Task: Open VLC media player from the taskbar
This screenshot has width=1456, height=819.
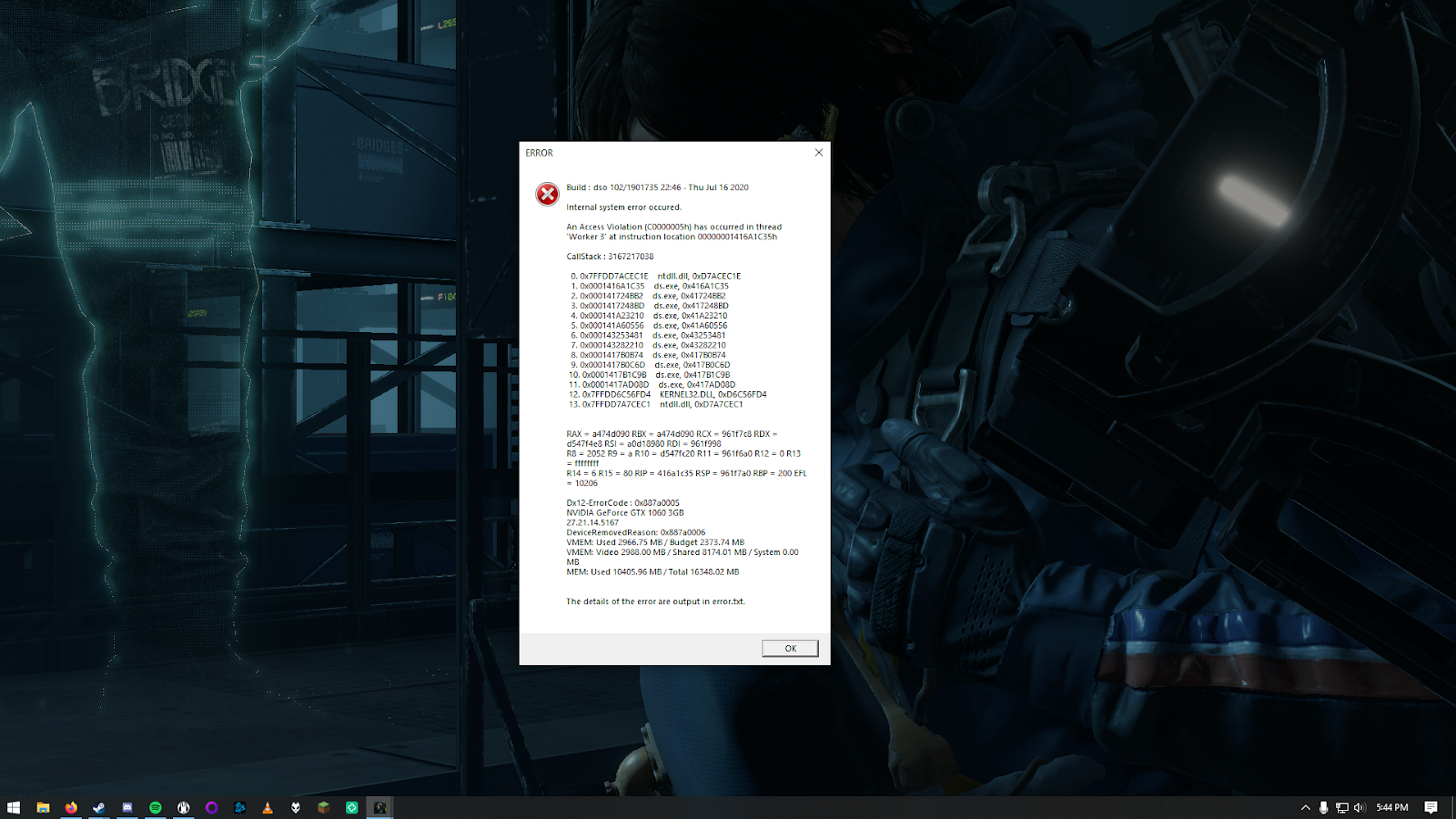Action: click(x=268, y=807)
